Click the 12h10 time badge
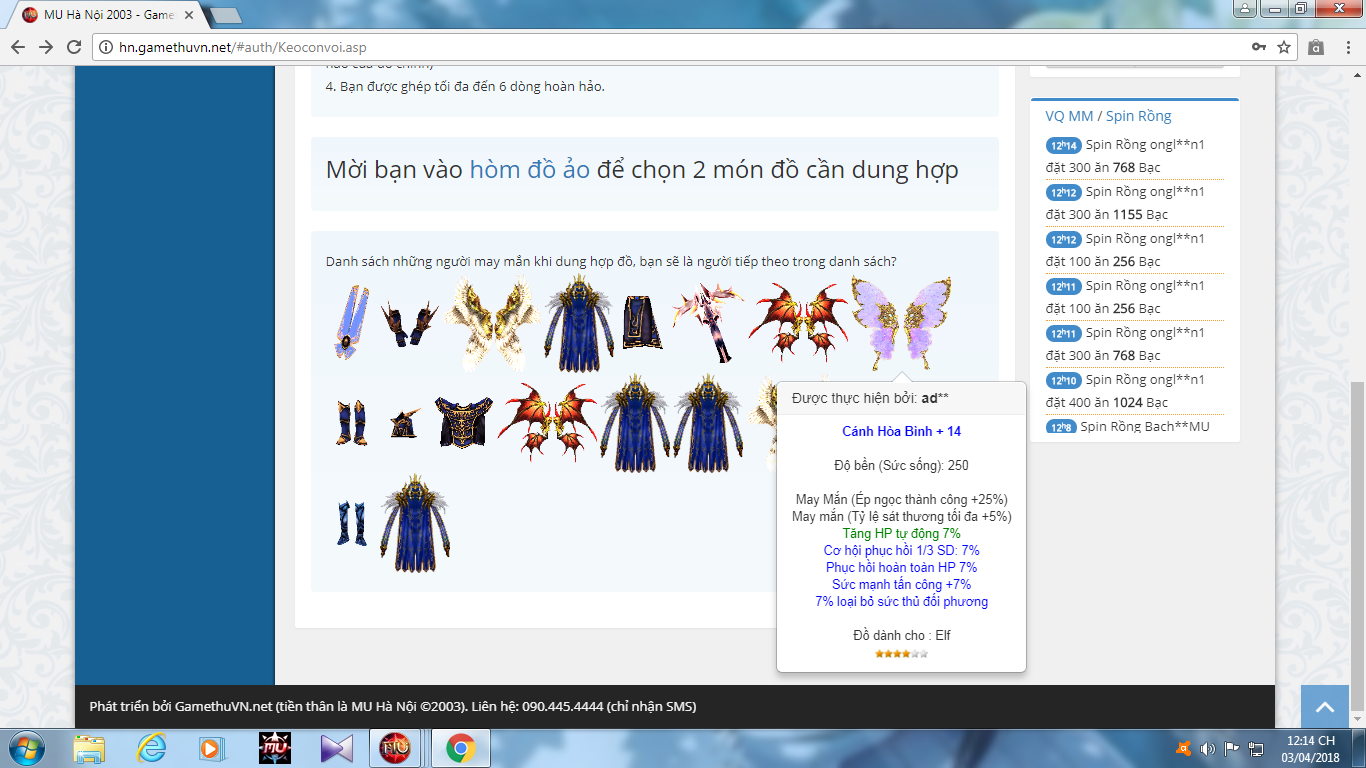This screenshot has width=1366, height=768. point(1063,380)
